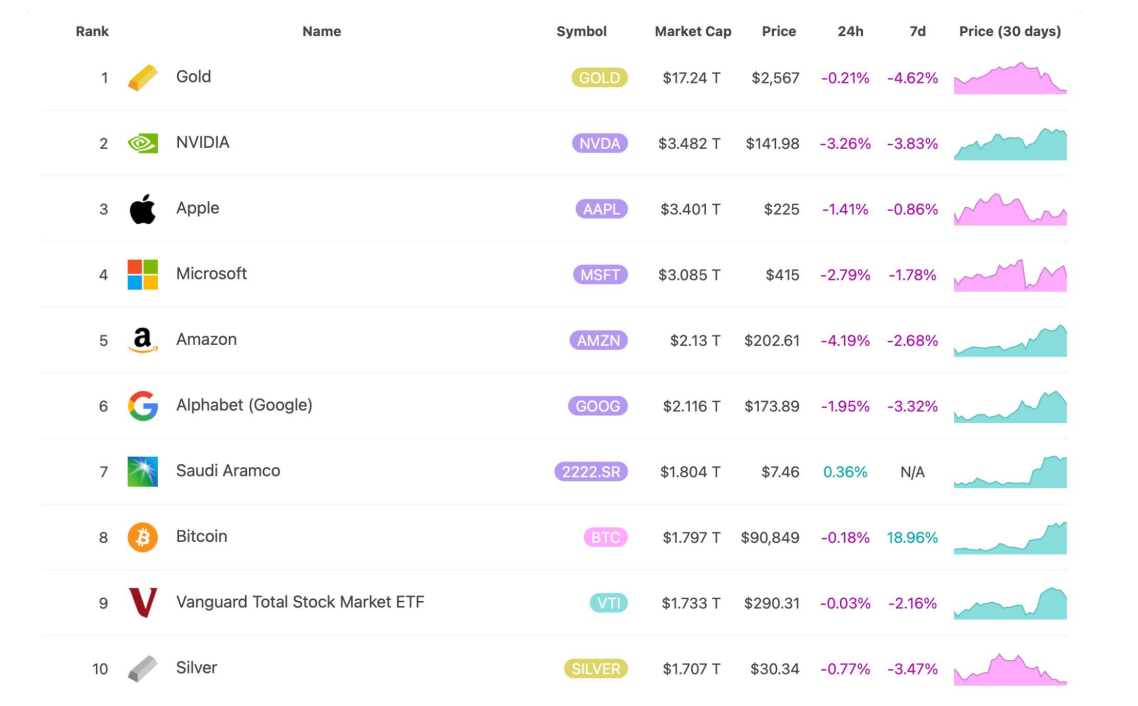Open the Apple company link
This screenshot has width=1138, height=706.
(x=197, y=208)
